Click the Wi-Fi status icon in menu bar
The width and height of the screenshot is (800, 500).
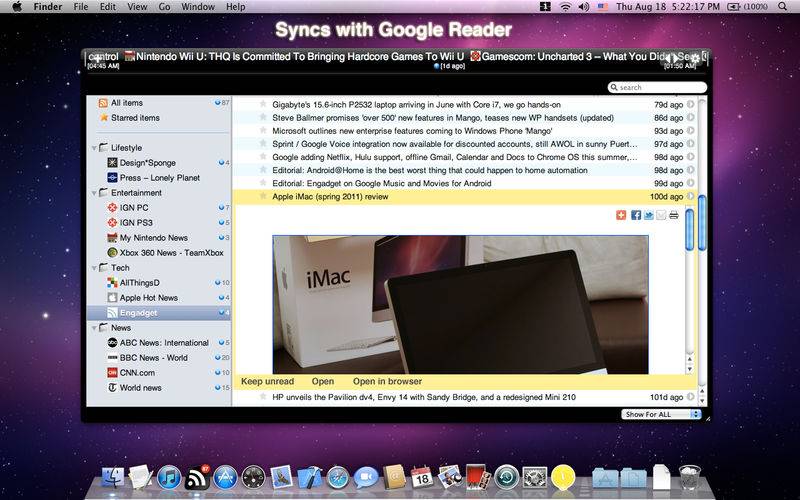click(565, 7)
